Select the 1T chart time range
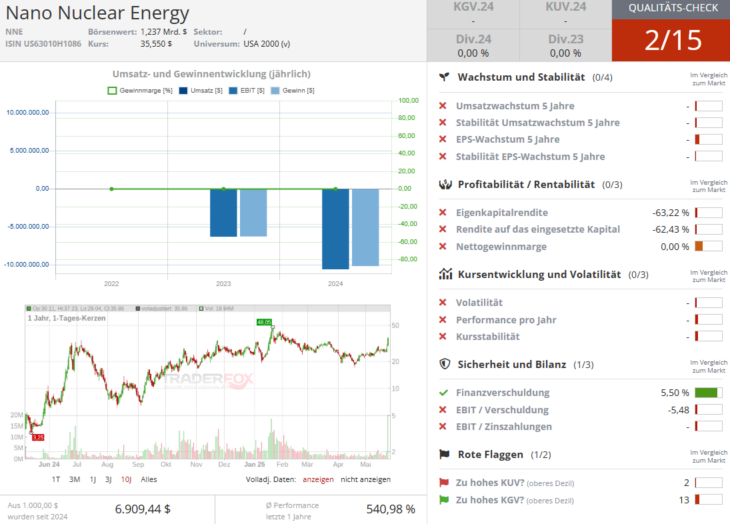The height and width of the screenshot is (524, 730). point(56,479)
